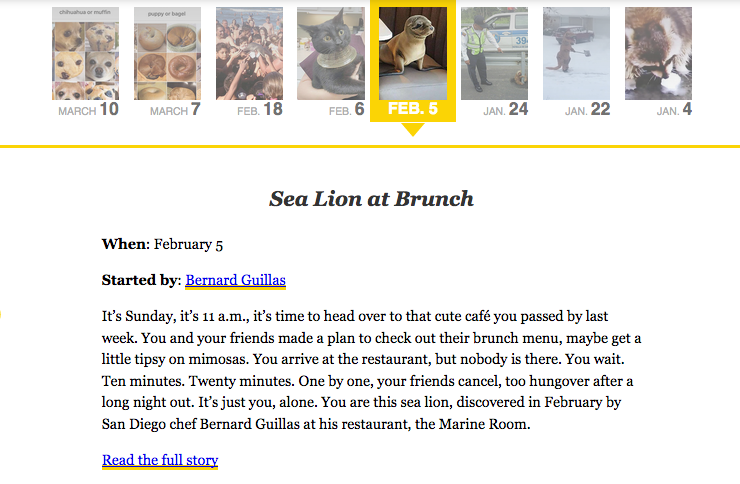Go to the Jan. 4 date label
Screen dimensions: 740x484
click(x=674, y=110)
